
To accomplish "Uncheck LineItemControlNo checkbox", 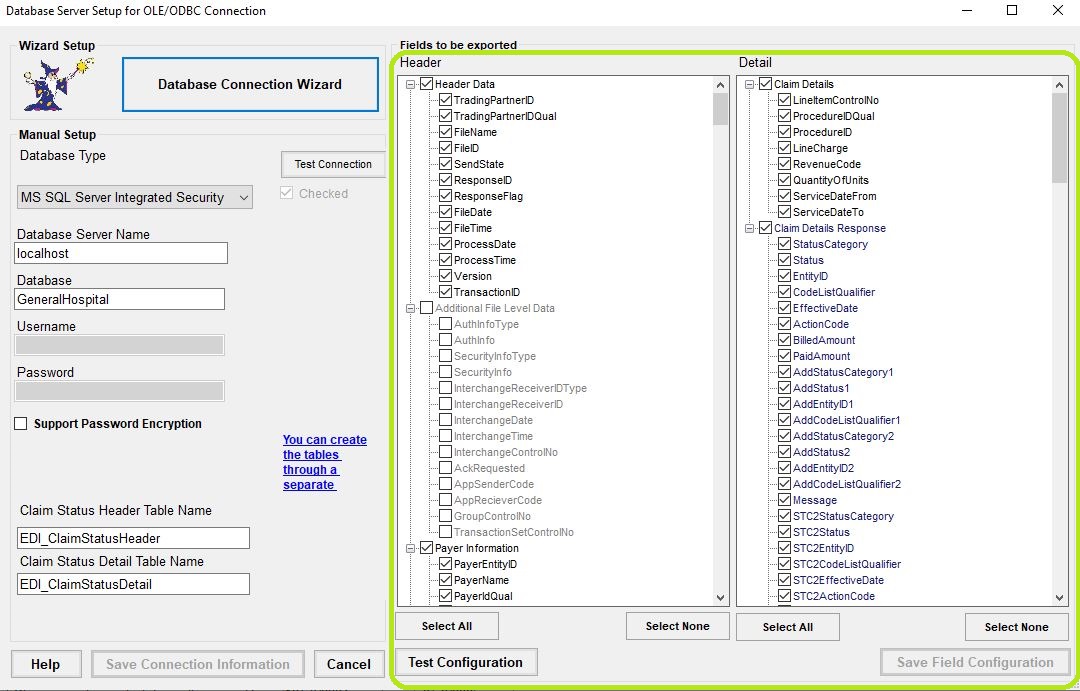I will [x=785, y=100].
